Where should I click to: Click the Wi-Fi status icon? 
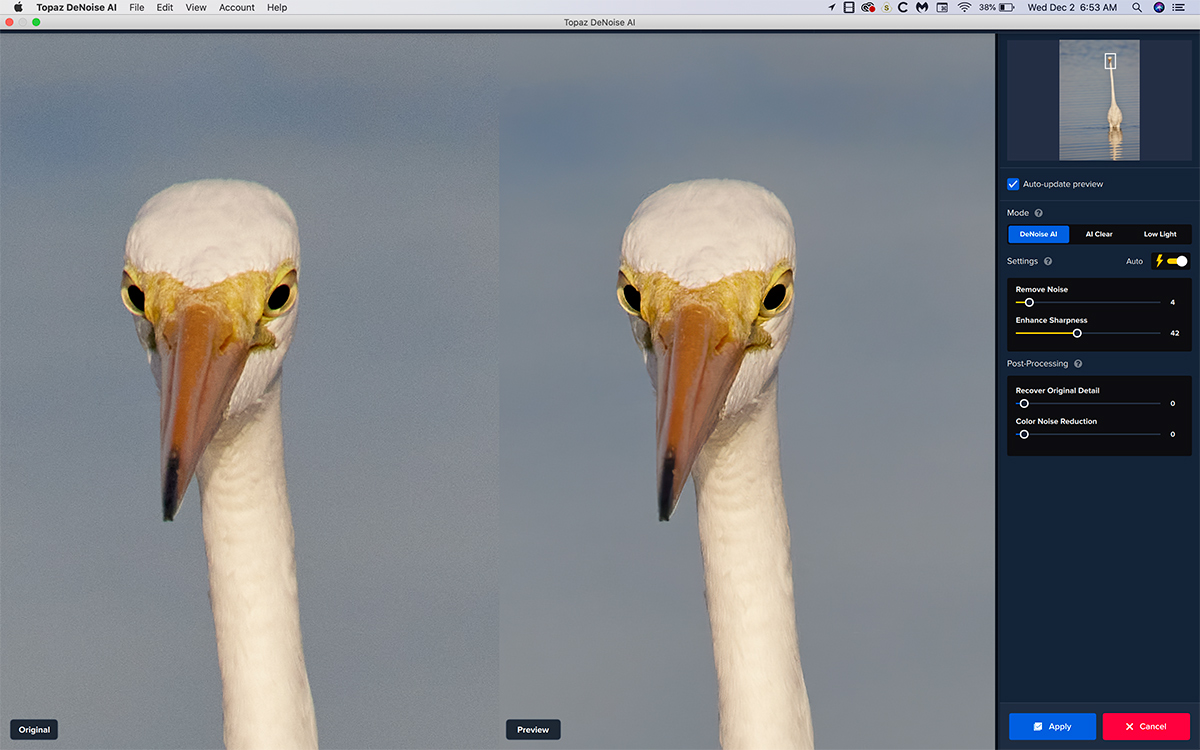pos(965,7)
